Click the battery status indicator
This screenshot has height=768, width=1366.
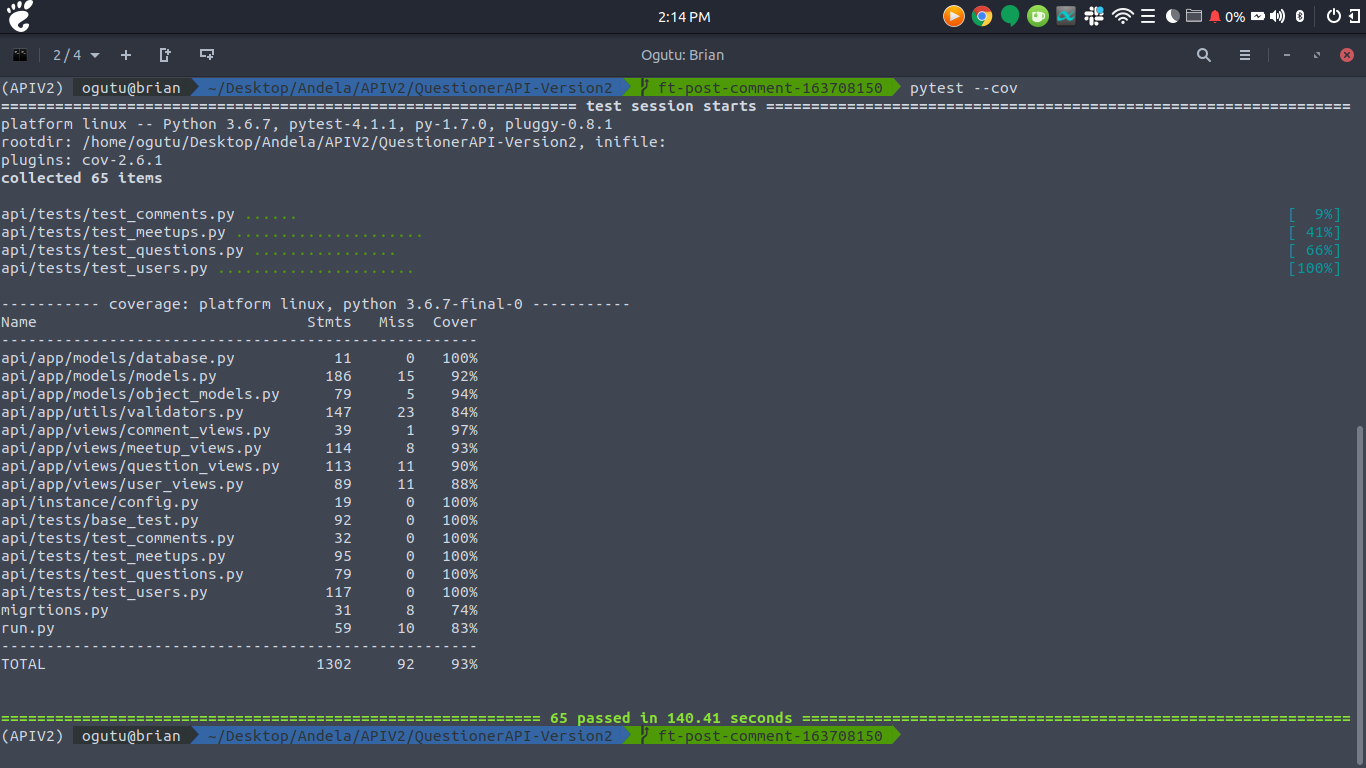[1258, 16]
